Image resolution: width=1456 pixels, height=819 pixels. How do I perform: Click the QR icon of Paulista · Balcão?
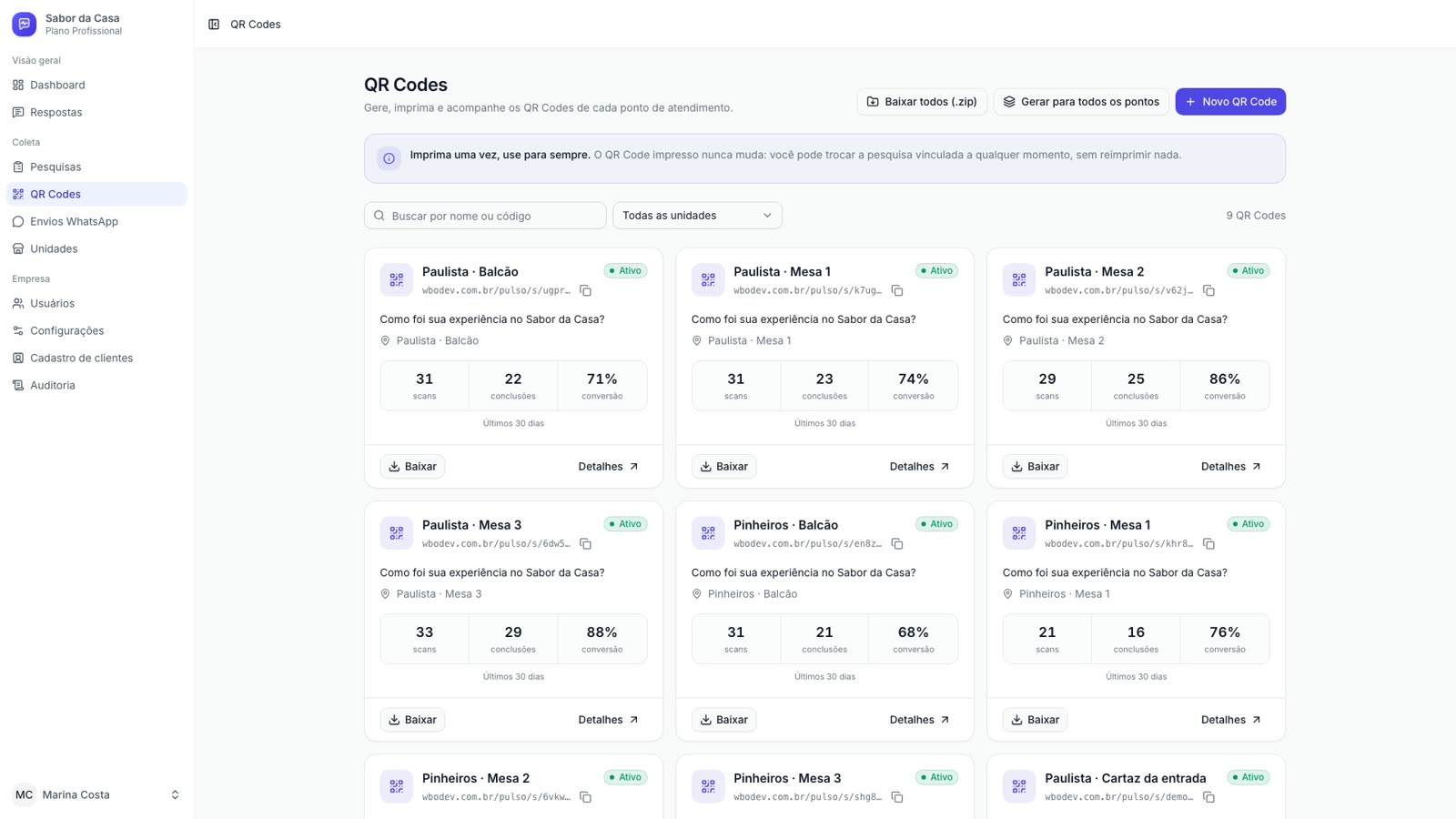point(397,280)
